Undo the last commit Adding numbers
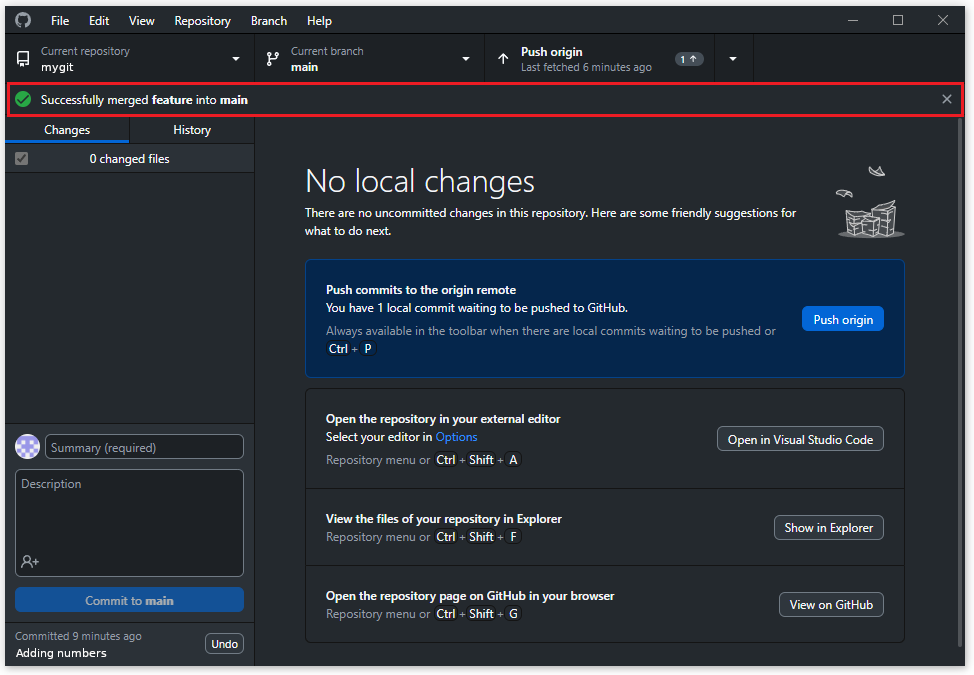 (224, 644)
